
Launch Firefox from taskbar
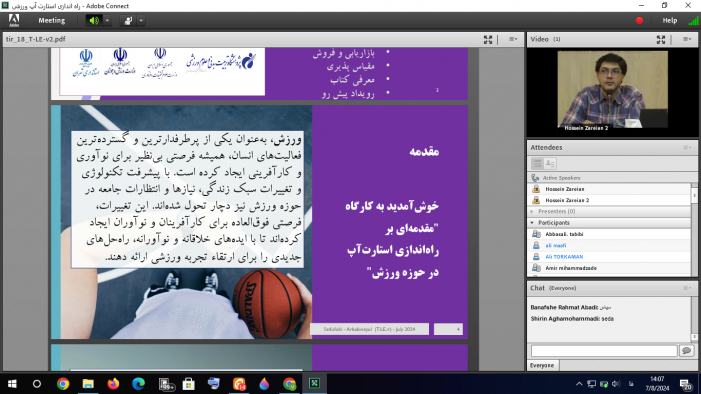[x=113, y=384]
